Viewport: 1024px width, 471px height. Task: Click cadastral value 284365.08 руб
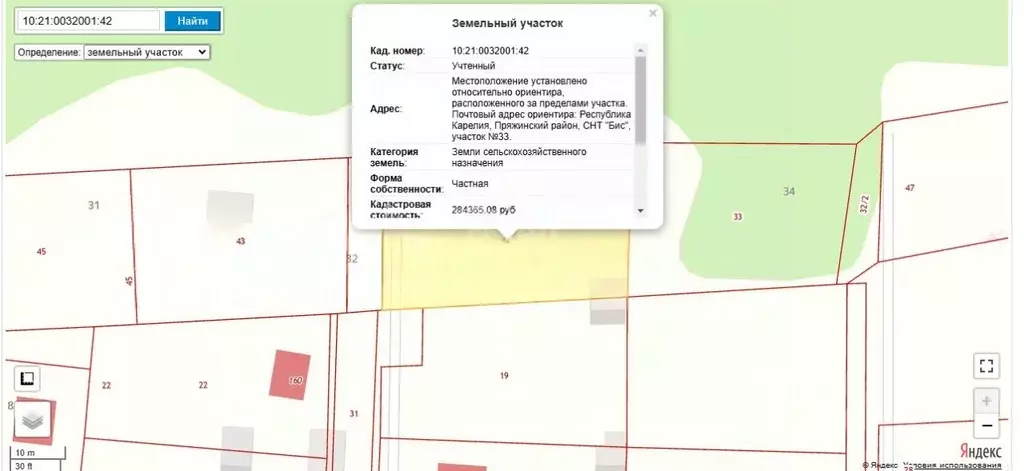coord(483,210)
